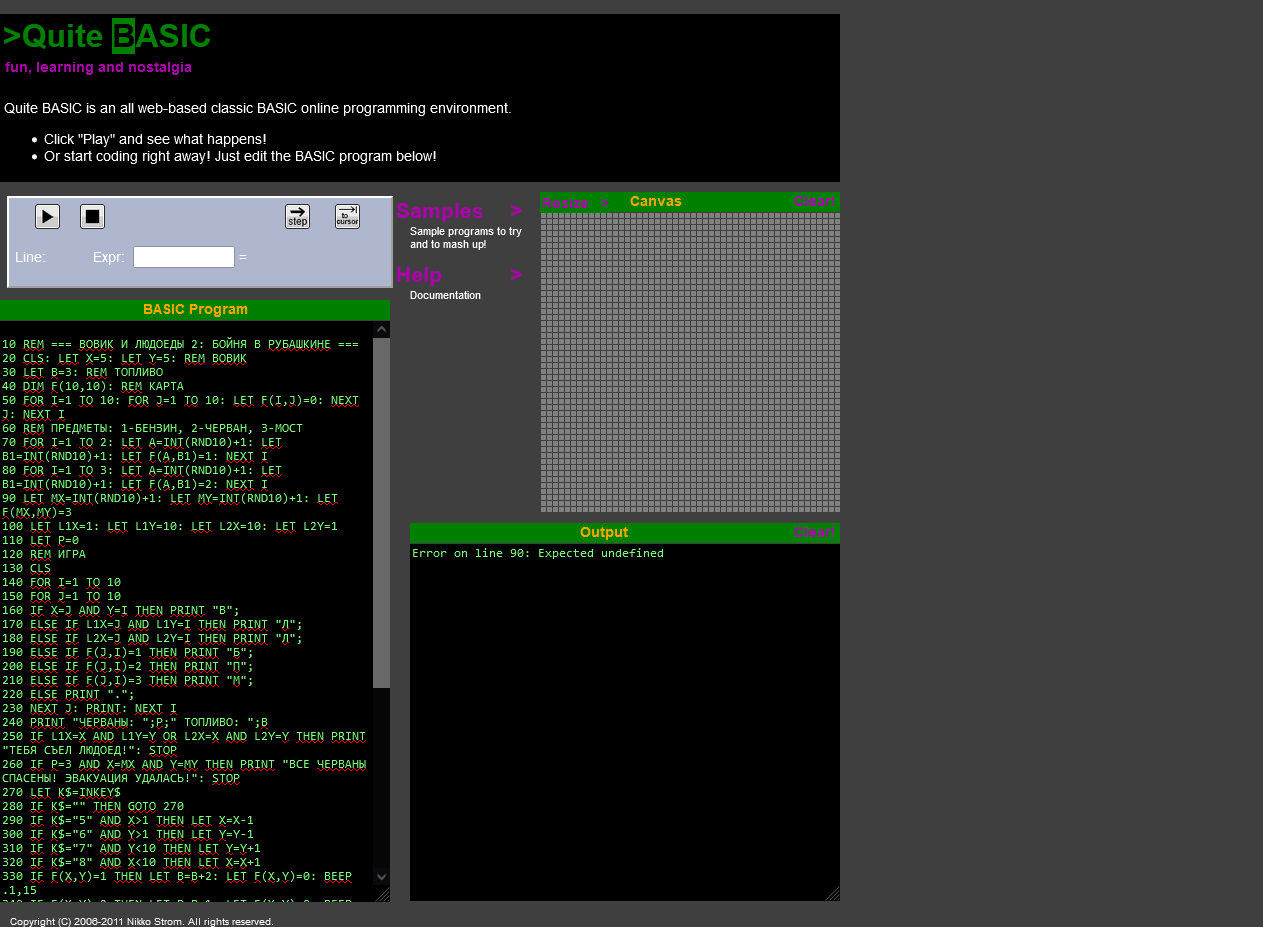Viewport: 1263px width, 927px height.
Task: Click the 'Output' panel header title
Action: click(604, 532)
